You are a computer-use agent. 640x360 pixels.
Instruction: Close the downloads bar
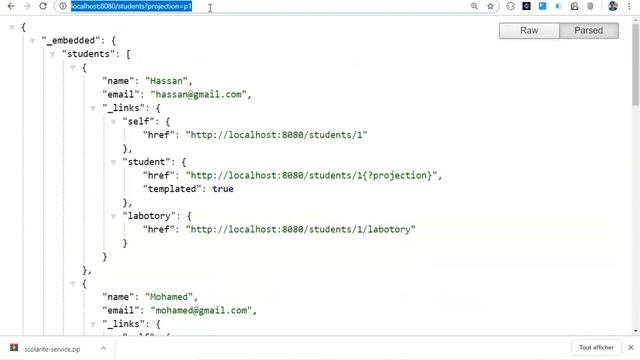pos(631,347)
